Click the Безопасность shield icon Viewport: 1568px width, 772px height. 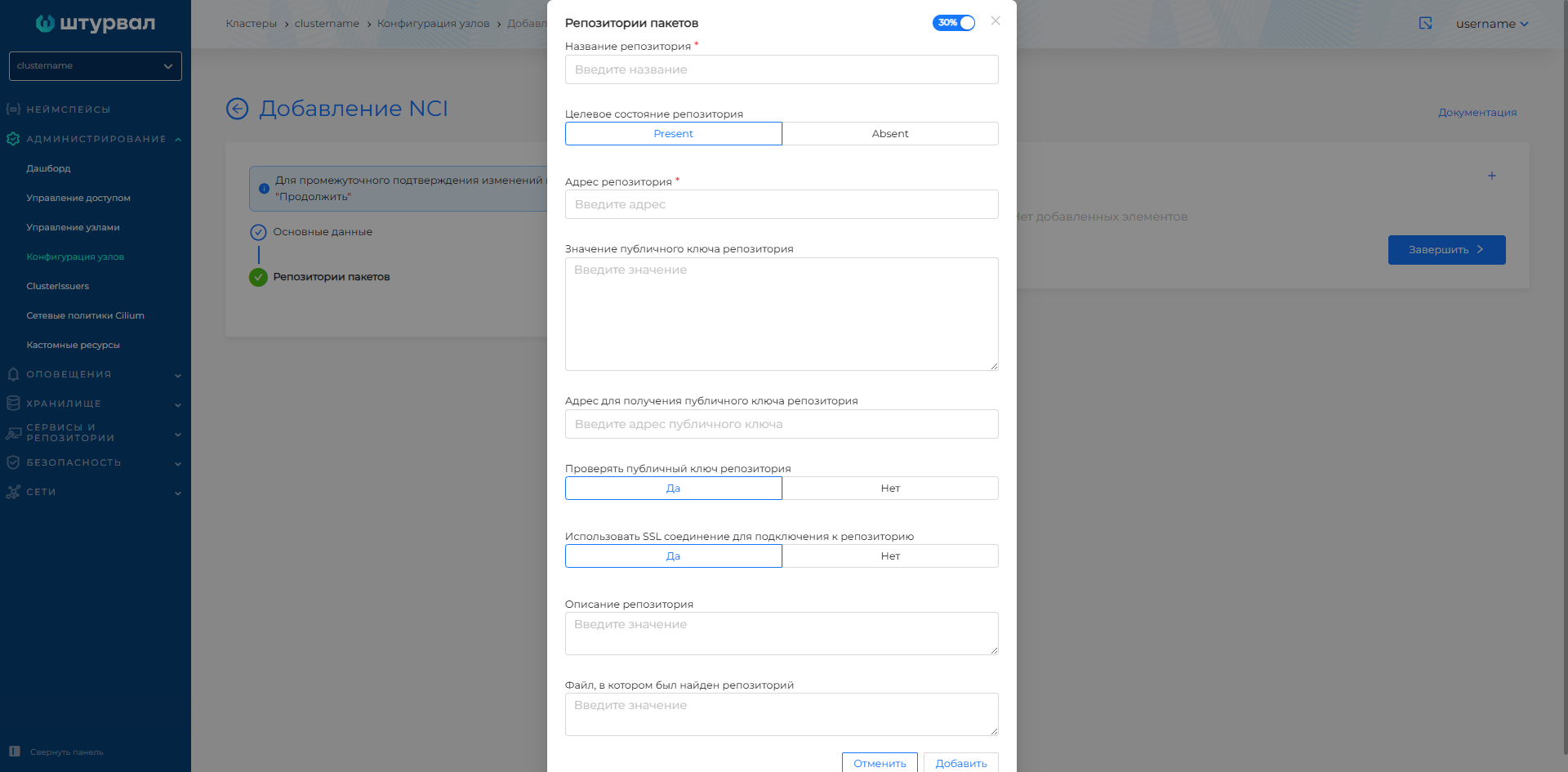[x=12, y=462]
